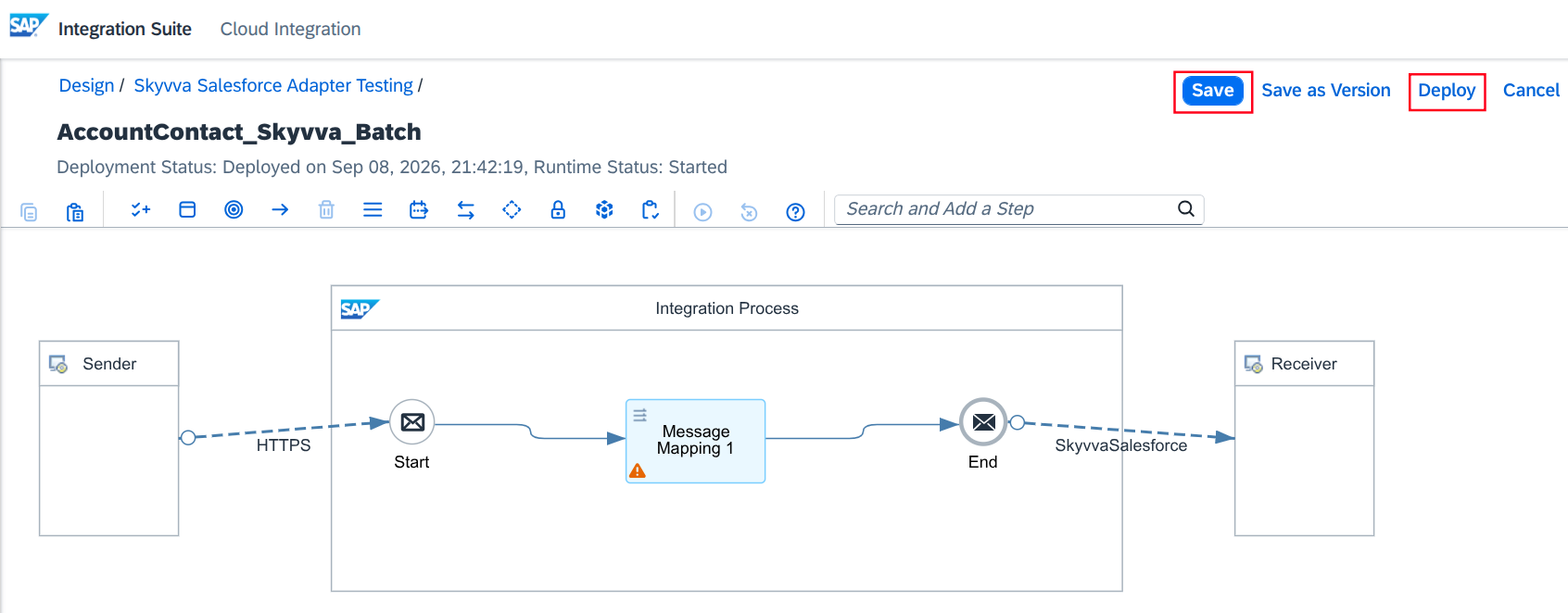The width and height of the screenshot is (1568, 613).
Task: Click the checklist-plus toolbar icon
Action: tap(141, 210)
